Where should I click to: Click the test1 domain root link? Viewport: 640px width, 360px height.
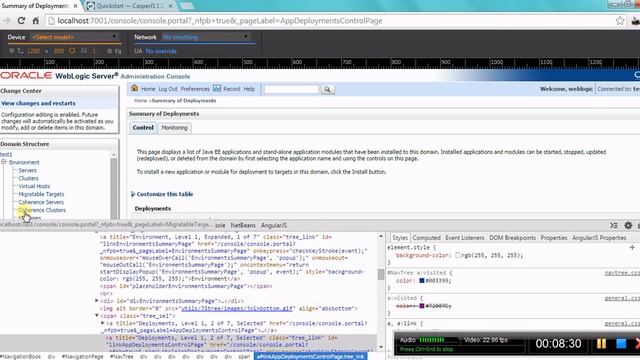[x=6, y=154]
